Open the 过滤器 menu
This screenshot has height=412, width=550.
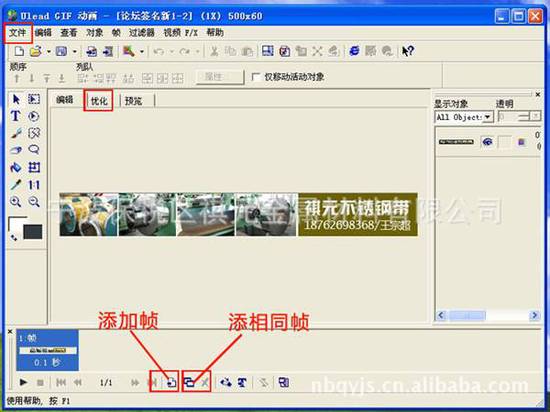[x=142, y=33]
